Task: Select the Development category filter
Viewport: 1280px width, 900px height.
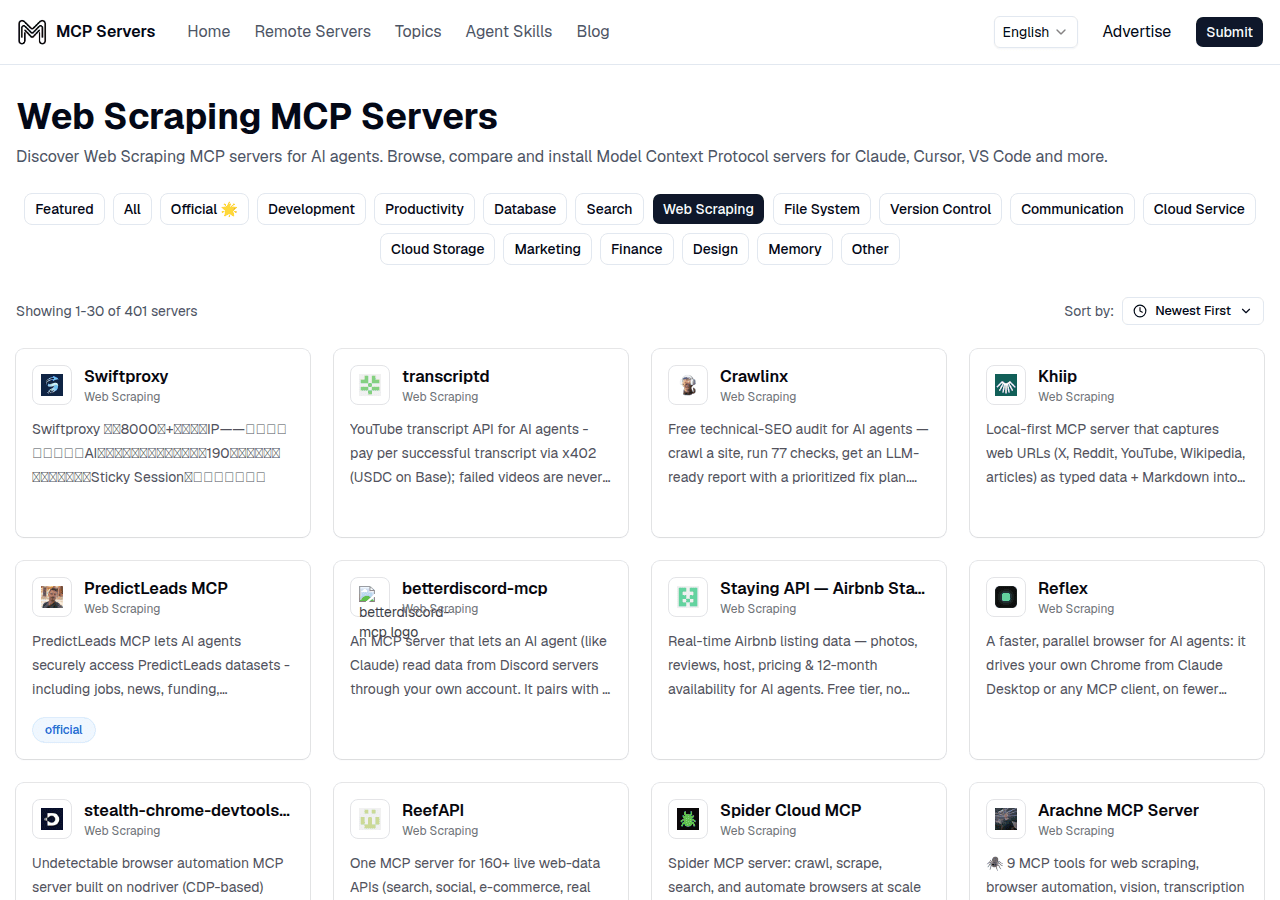Action: 311,209
